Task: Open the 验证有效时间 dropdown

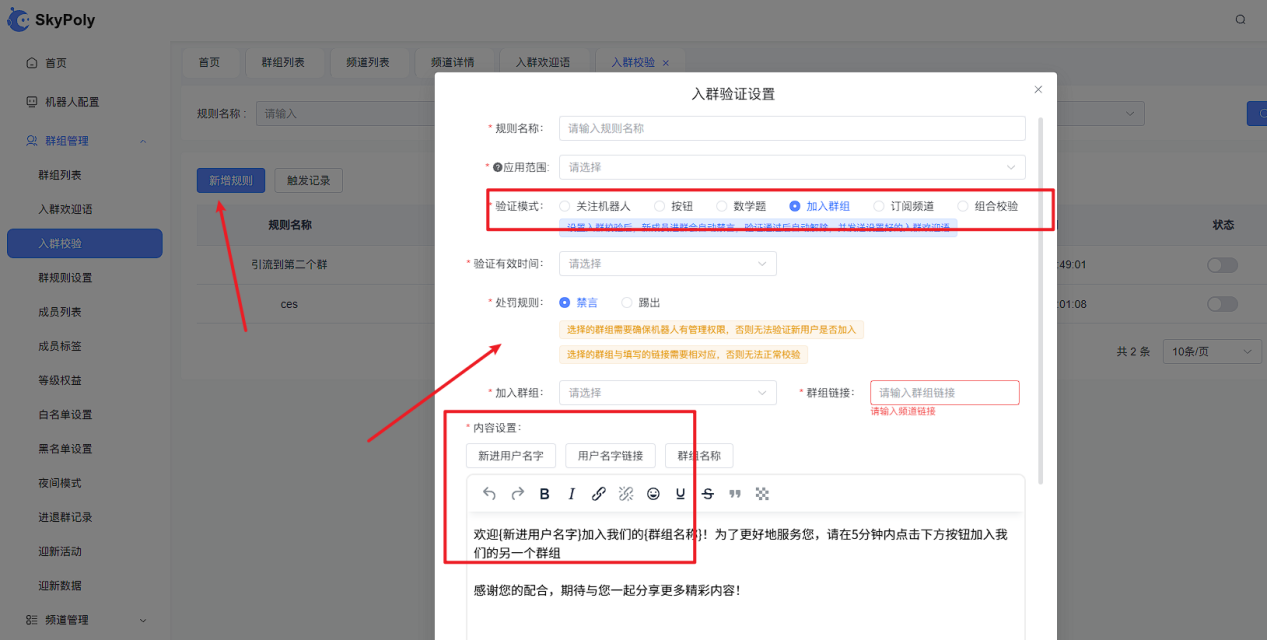Action: [668, 264]
